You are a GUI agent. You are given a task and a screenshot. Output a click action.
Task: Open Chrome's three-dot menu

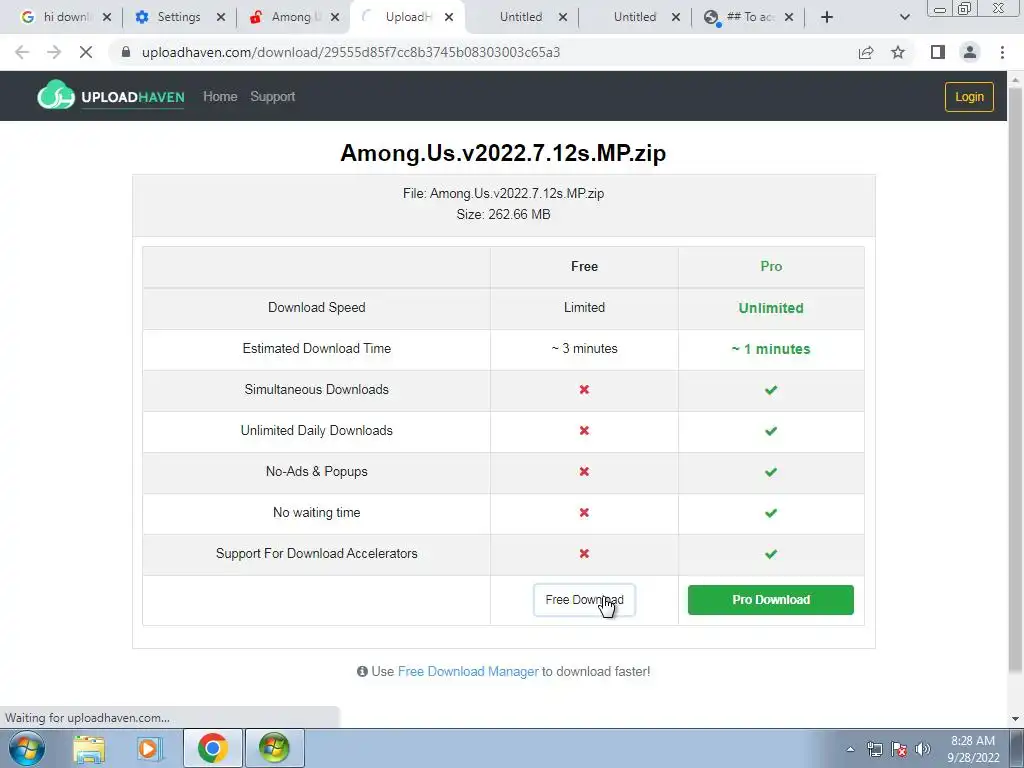tap(1002, 52)
